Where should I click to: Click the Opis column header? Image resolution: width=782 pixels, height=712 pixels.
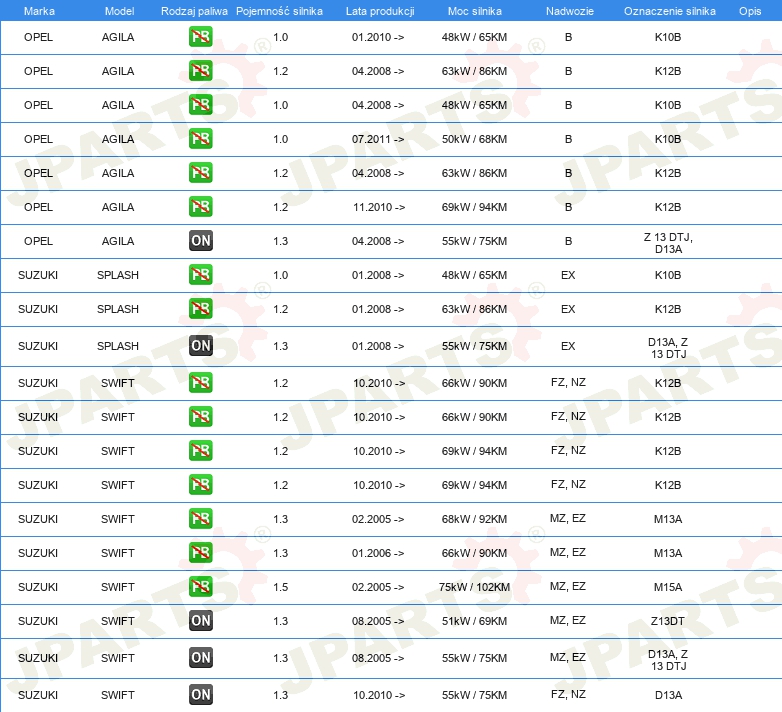click(x=750, y=11)
